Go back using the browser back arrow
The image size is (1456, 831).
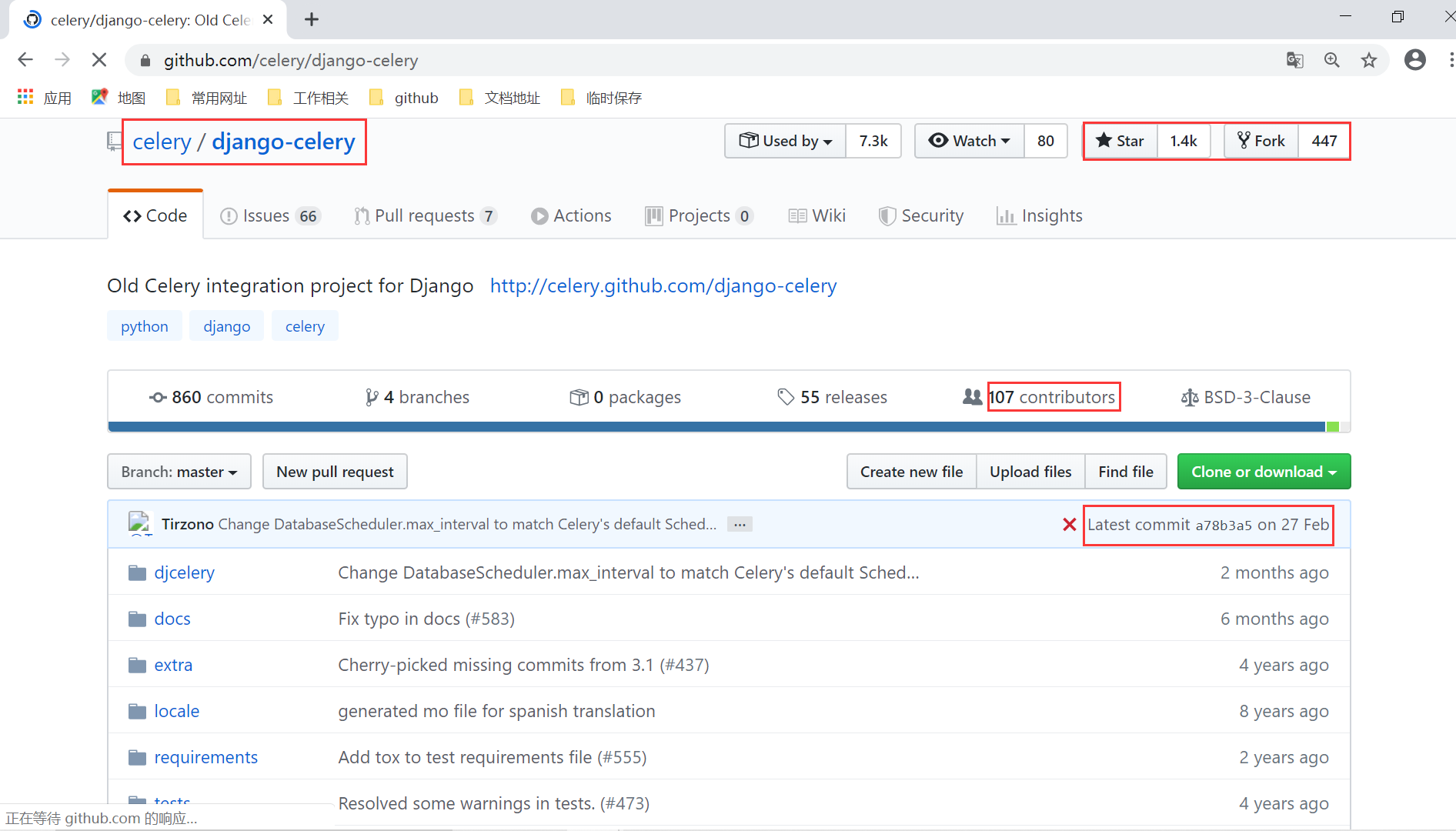[25, 60]
